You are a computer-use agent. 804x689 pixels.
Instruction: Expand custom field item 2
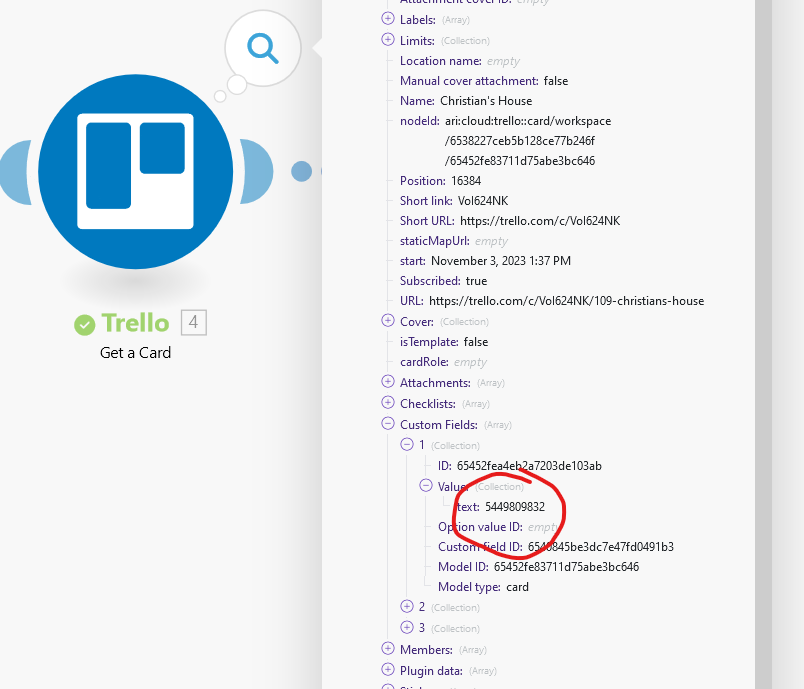coord(407,606)
